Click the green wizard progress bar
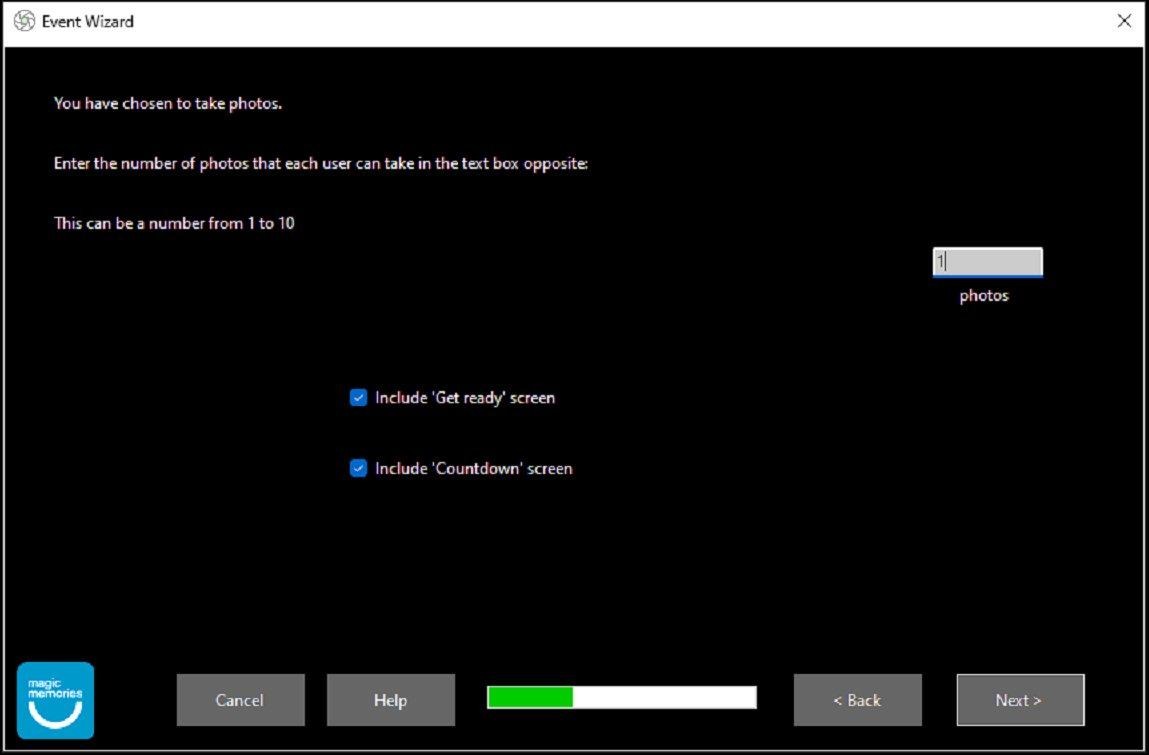The width and height of the screenshot is (1149, 755). pos(621,697)
